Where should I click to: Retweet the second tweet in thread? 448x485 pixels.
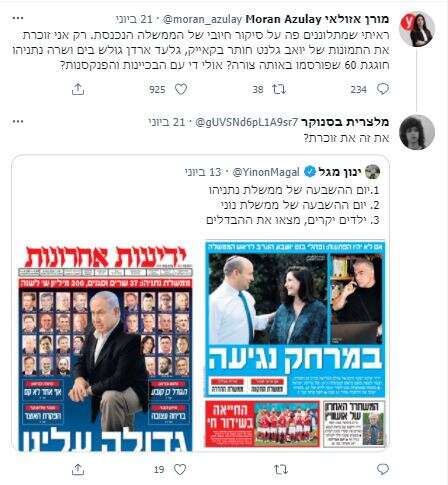[280, 469]
